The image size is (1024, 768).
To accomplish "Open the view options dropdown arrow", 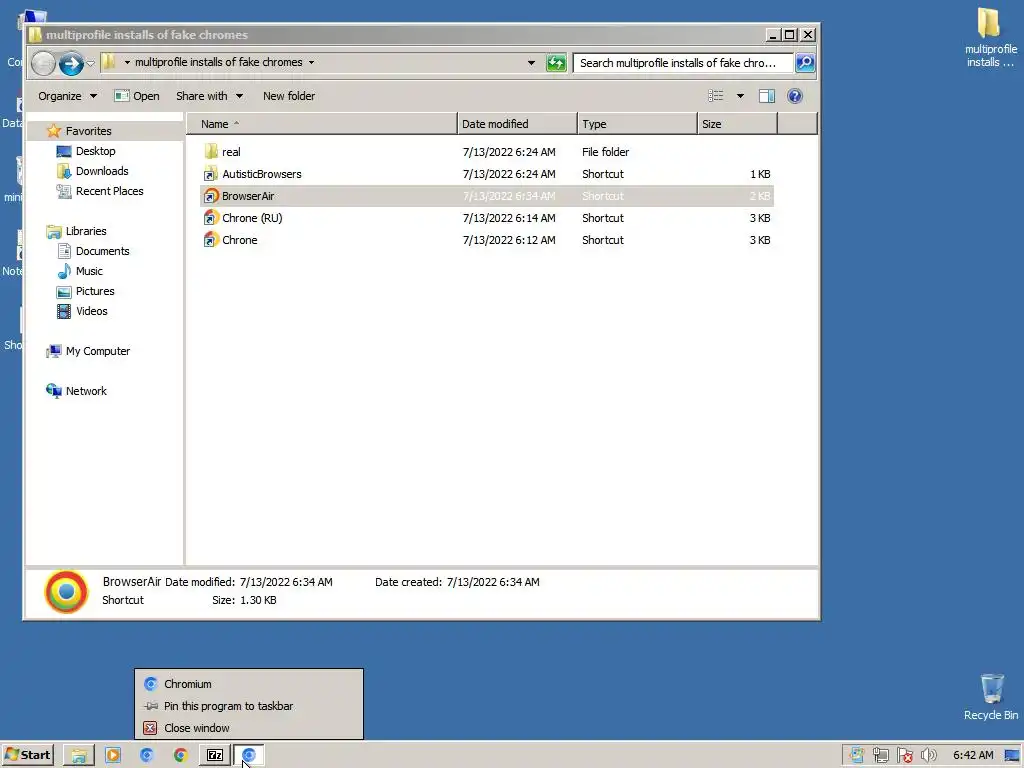I will click(x=740, y=96).
